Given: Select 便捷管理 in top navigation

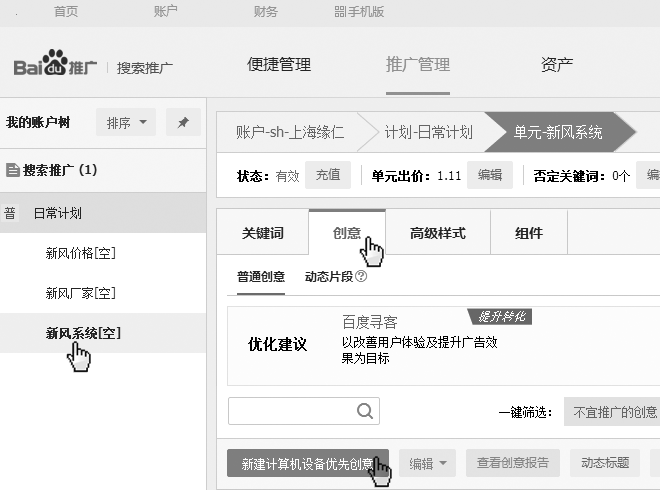Looking at the screenshot, I should pos(279,65).
